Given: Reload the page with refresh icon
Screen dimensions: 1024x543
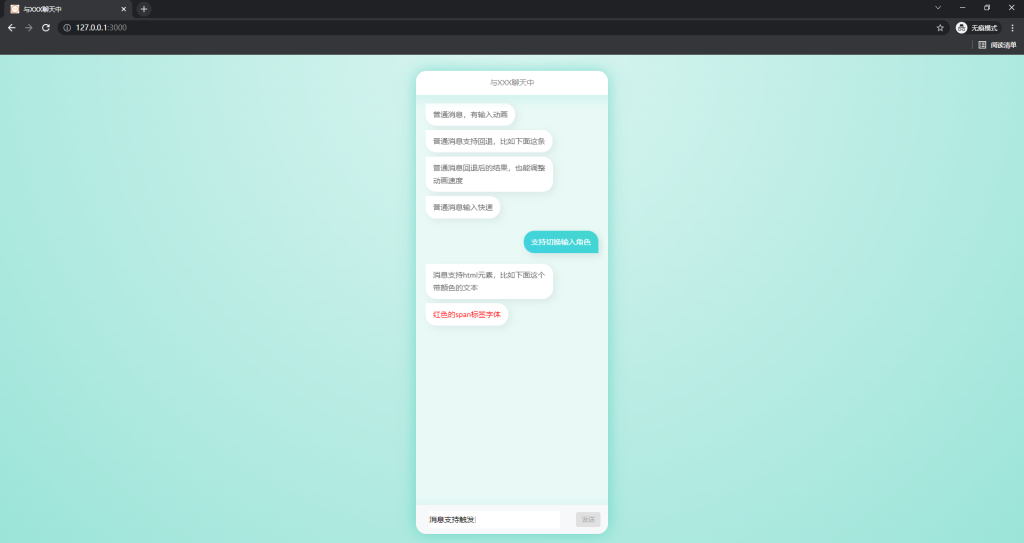Looking at the screenshot, I should 46,27.
